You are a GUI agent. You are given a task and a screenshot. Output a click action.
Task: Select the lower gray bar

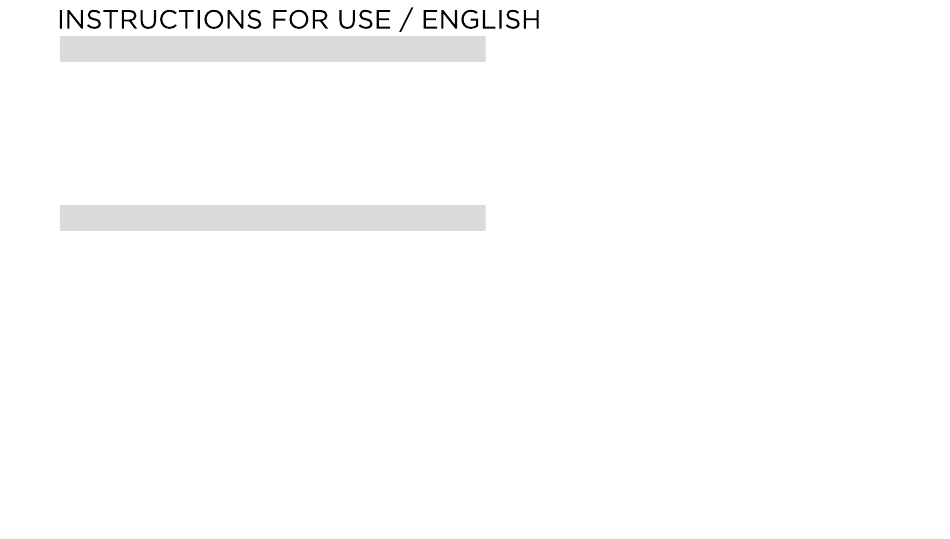(273, 218)
